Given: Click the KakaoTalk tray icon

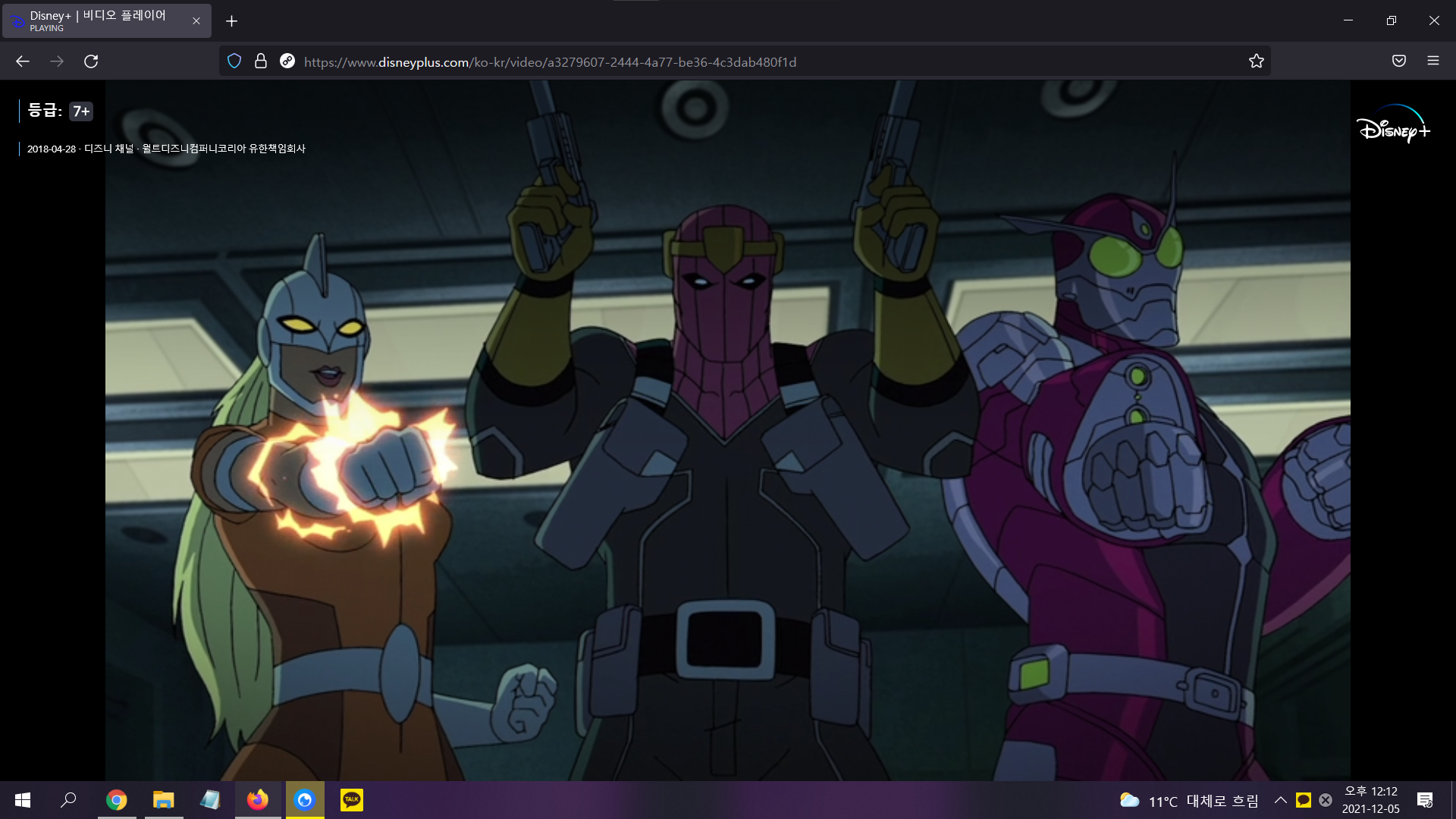Looking at the screenshot, I should [x=1304, y=800].
